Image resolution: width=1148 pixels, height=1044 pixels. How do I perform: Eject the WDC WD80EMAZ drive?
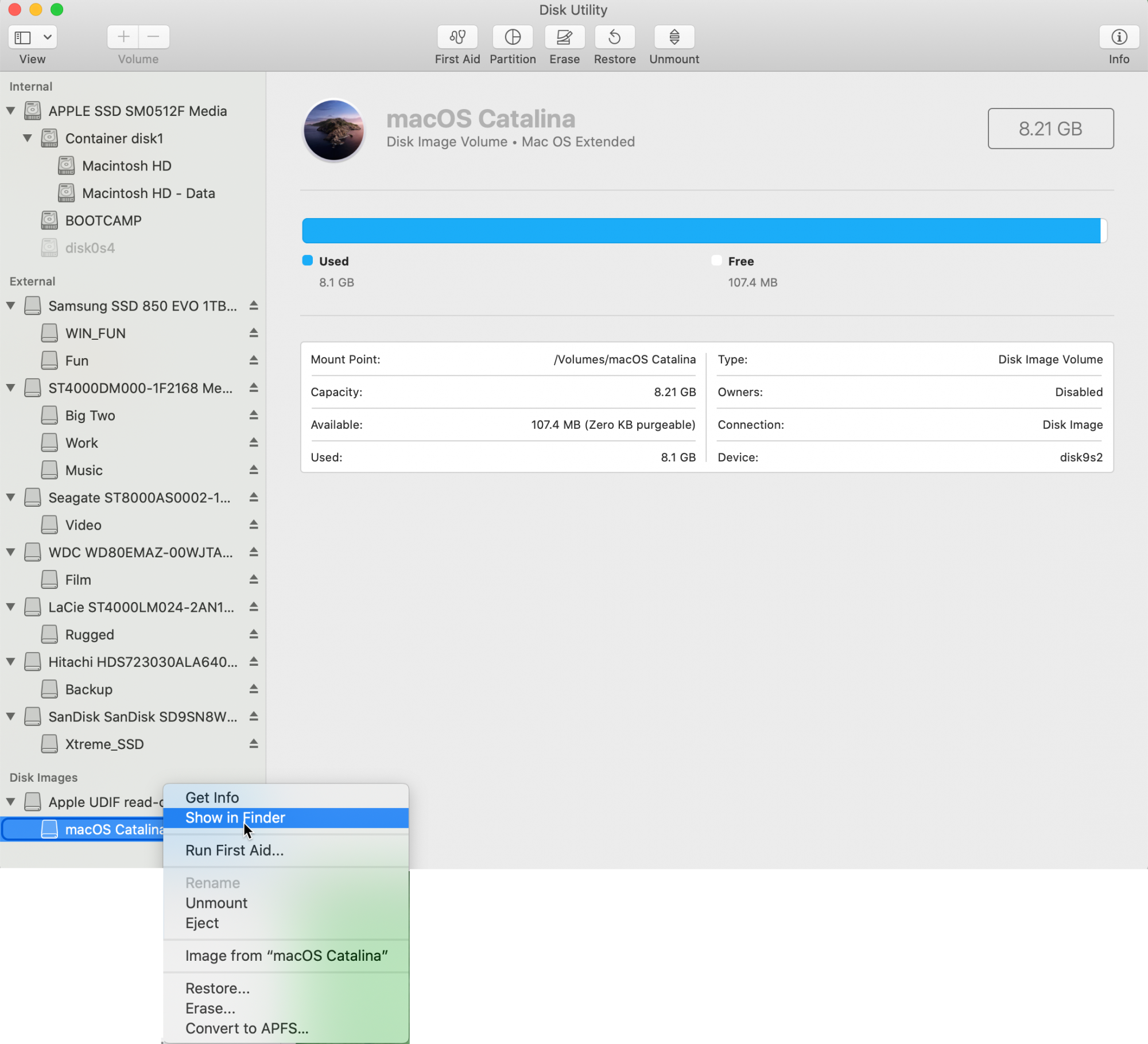pyautogui.click(x=253, y=552)
